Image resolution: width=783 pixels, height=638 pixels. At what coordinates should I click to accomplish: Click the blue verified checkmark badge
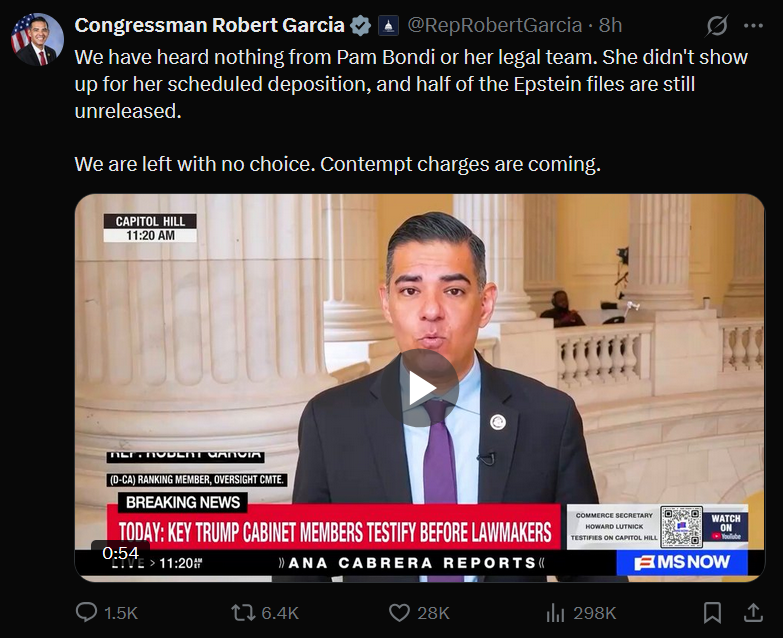click(x=360, y=25)
